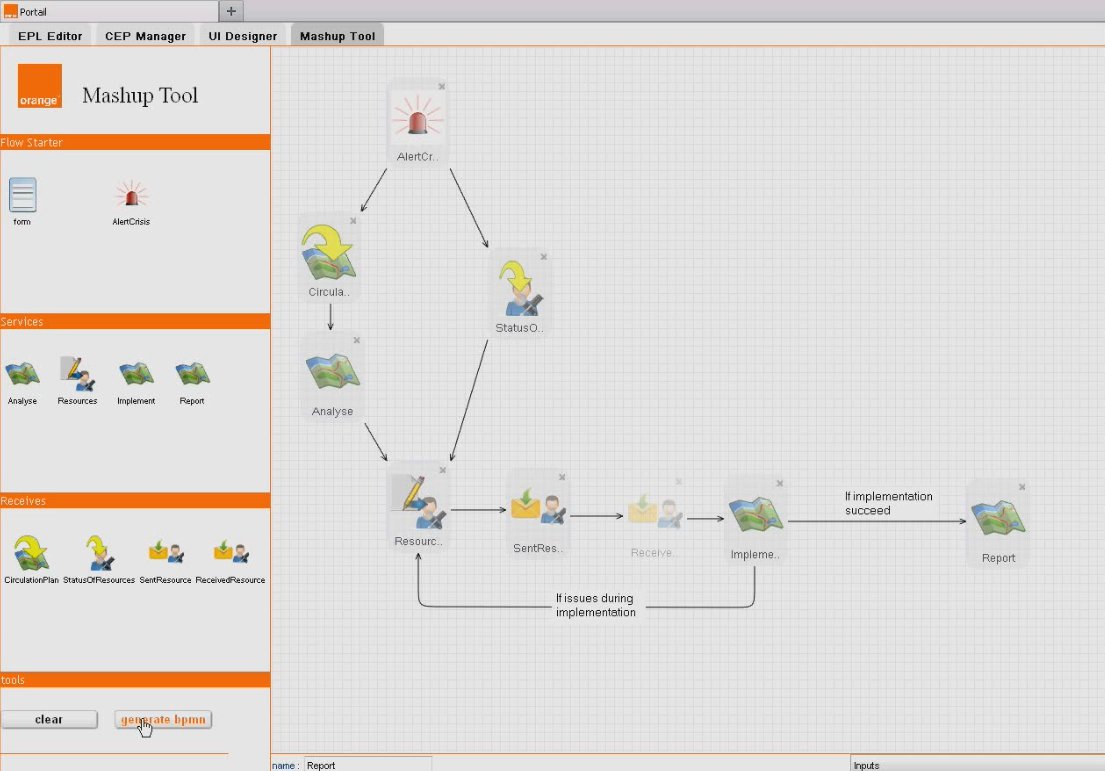This screenshot has width=1105, height=771.
Task: Pick the Resources service in palette
Action: tap(77, 374)
